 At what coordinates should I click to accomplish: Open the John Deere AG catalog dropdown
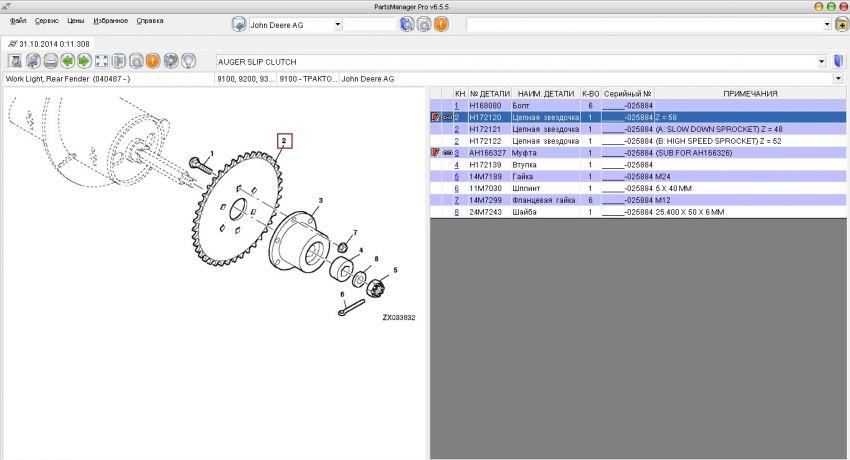(x=337, y=24)
